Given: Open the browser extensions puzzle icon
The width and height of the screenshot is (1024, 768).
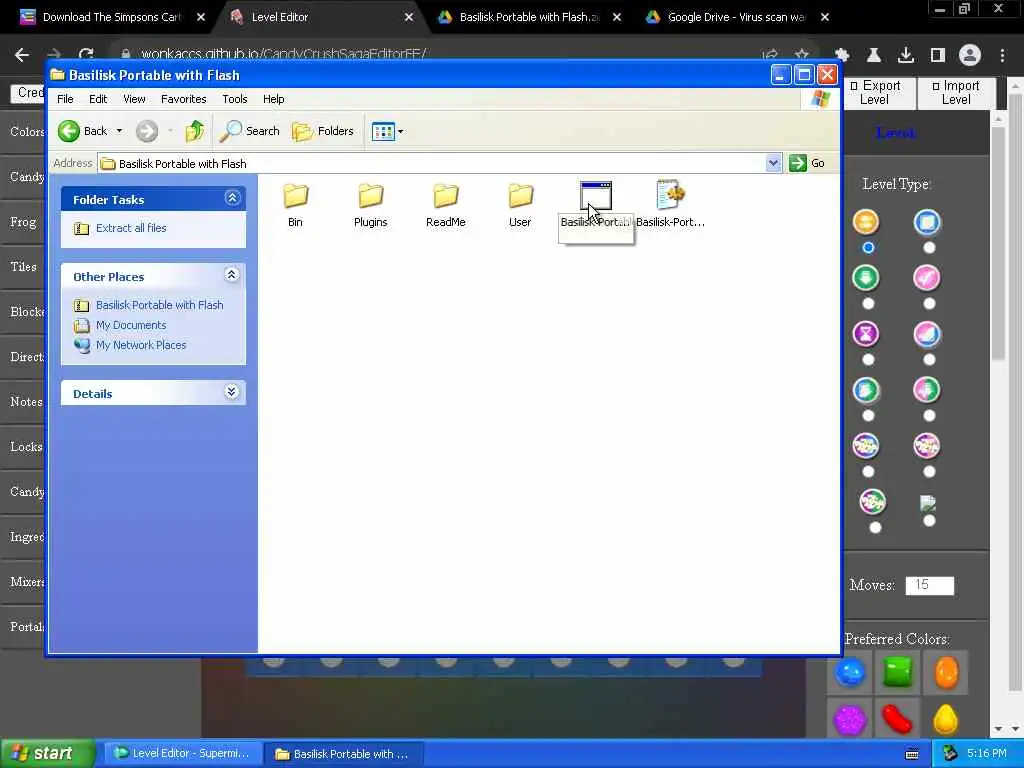Looking at the screenshot, I should [x=842, y=55].
